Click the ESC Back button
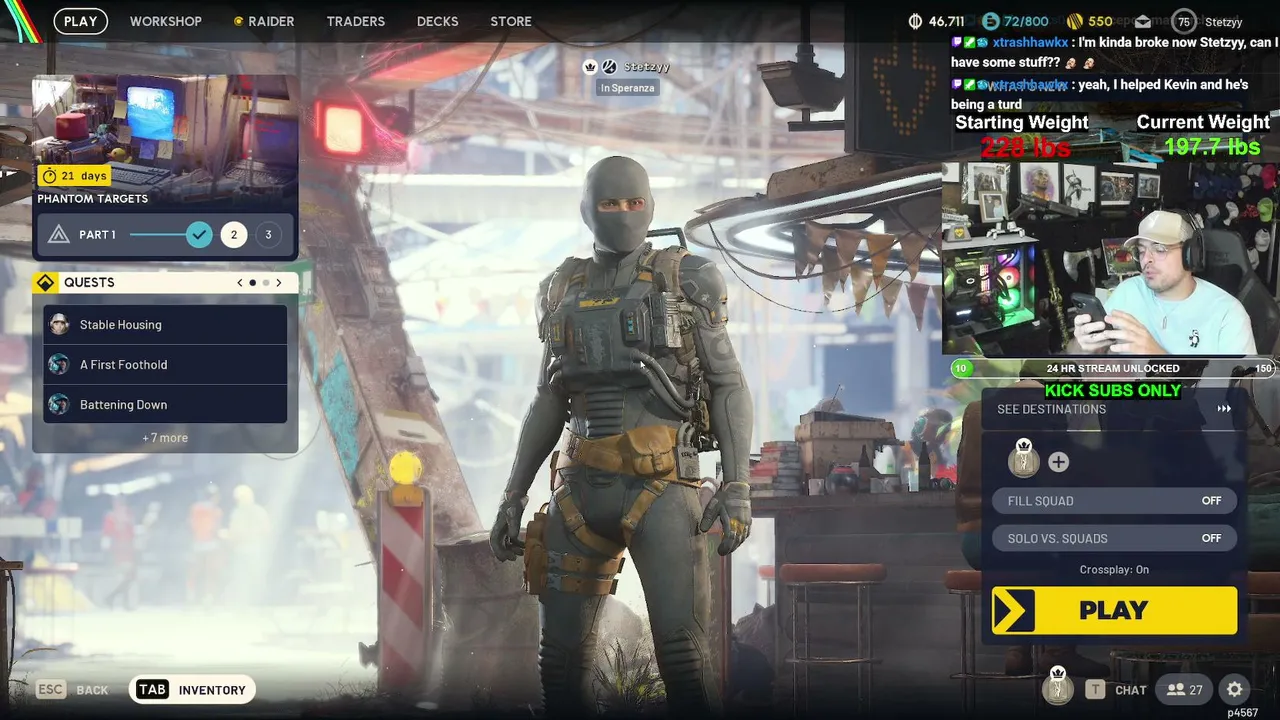1280x720 pixels. 72,690
